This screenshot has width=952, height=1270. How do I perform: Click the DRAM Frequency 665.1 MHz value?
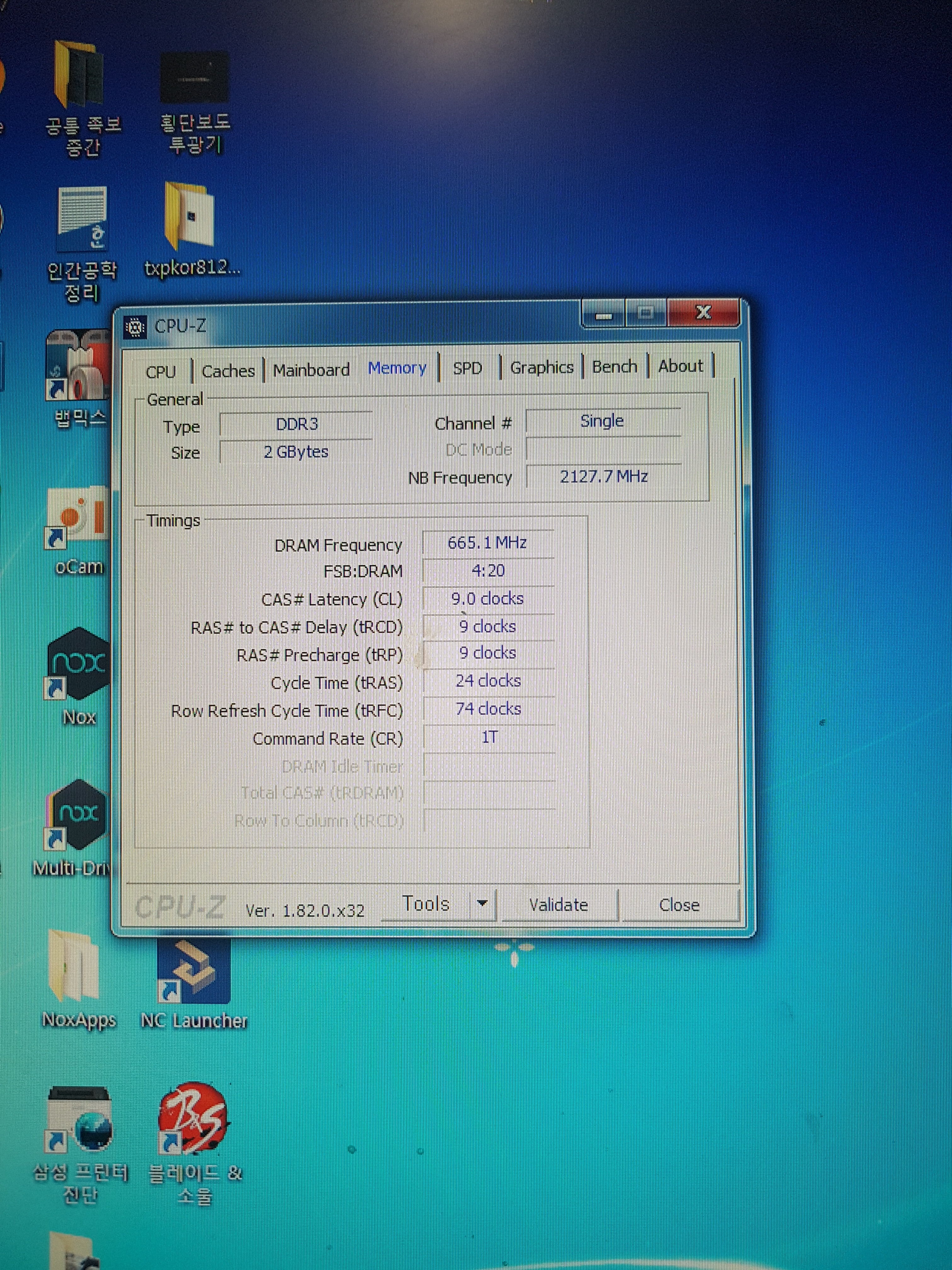pos(488,543)
